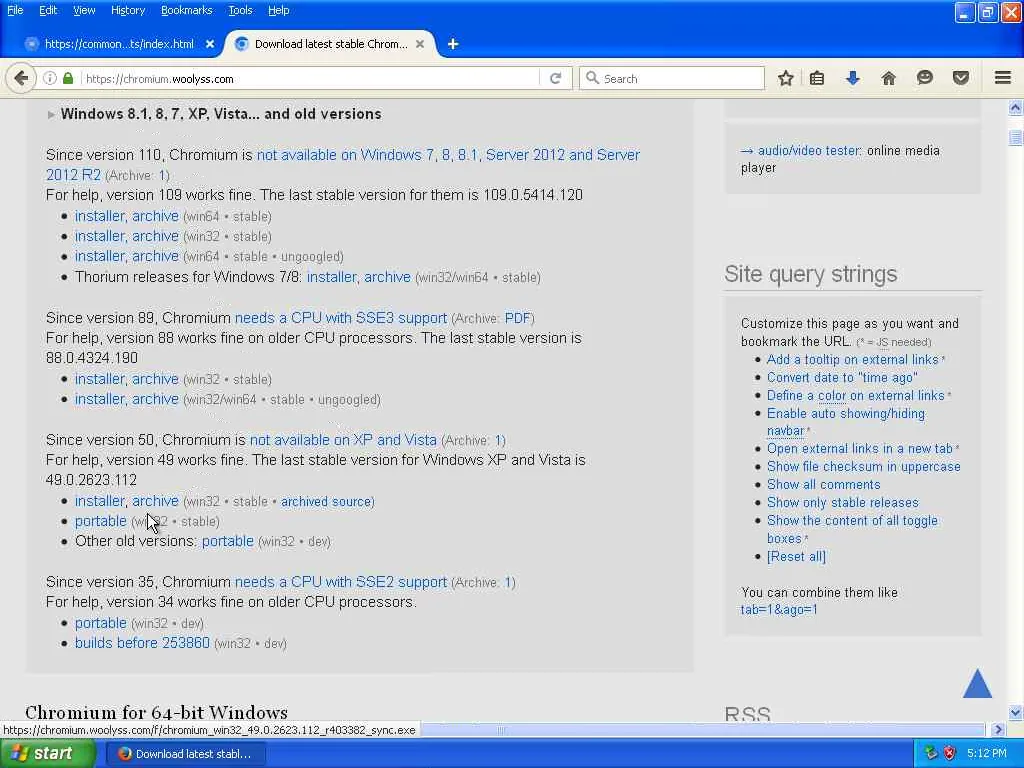The width and height of the screenshot is (1024, 768).
Task: Click 'Show only stable releases' link
Action: [x=842, y=502]
